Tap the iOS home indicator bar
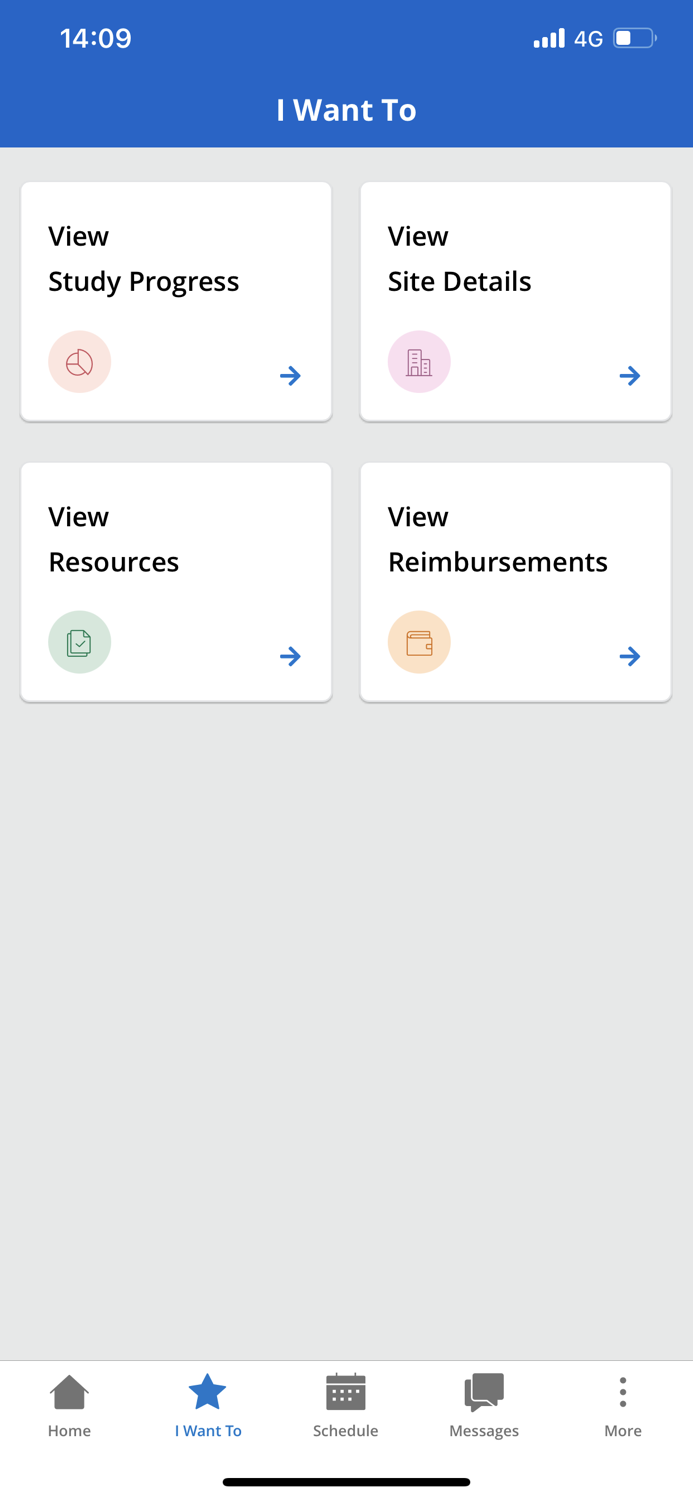The width and height of the screenshot is (693, 1500). click(x=346, y=1482)
